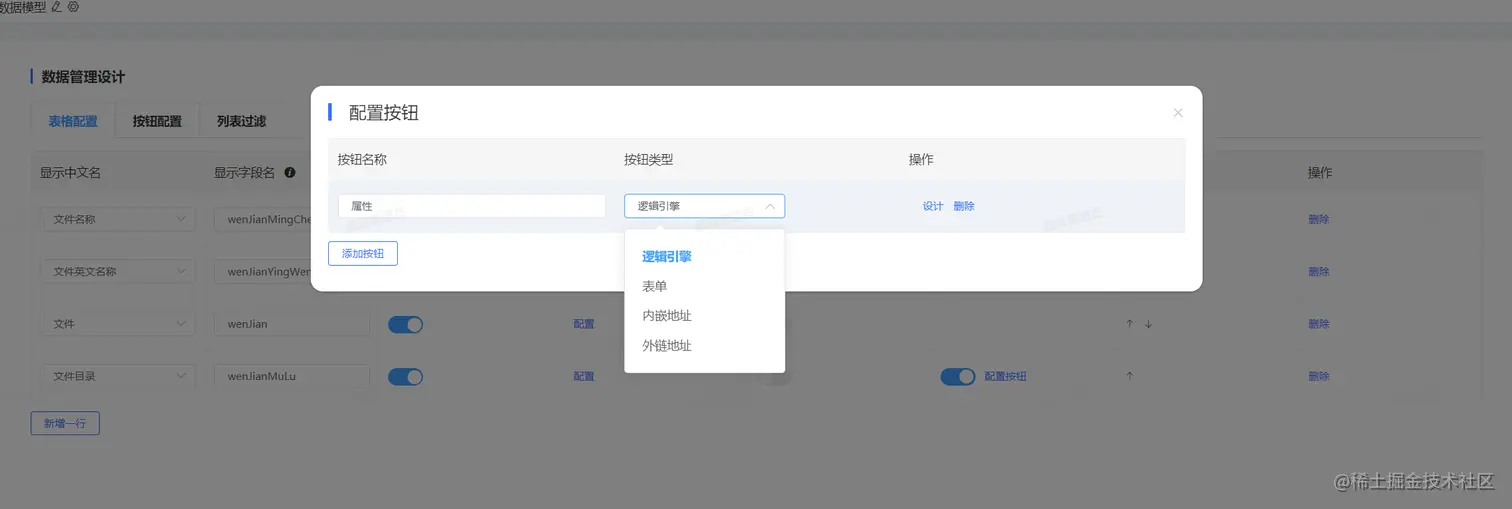This screenshot has width=1512, height=509.
Task: Open the 文件 dropdown in the third row
Action: point(118,324)
